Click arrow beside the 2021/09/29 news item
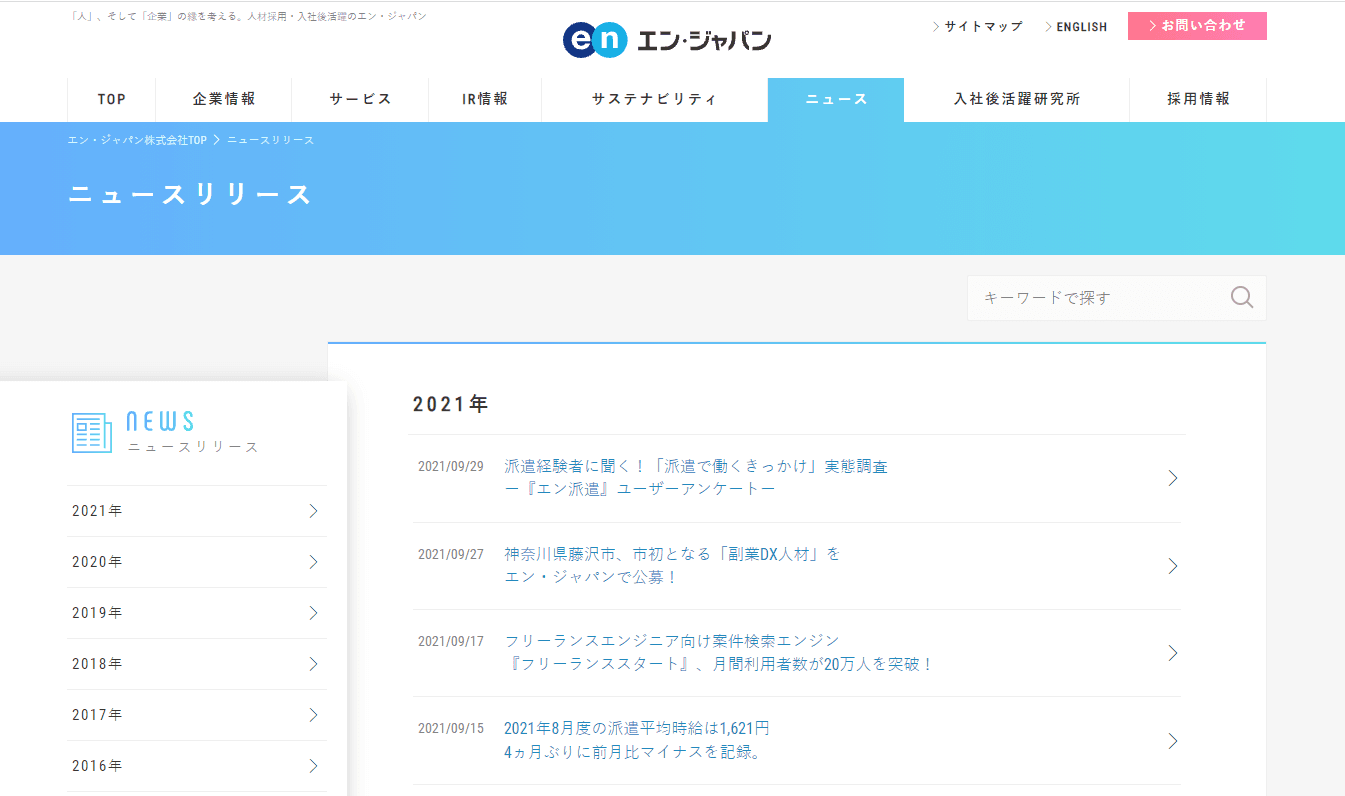Screen dimensions: 1345x796 click(1173, 479)
